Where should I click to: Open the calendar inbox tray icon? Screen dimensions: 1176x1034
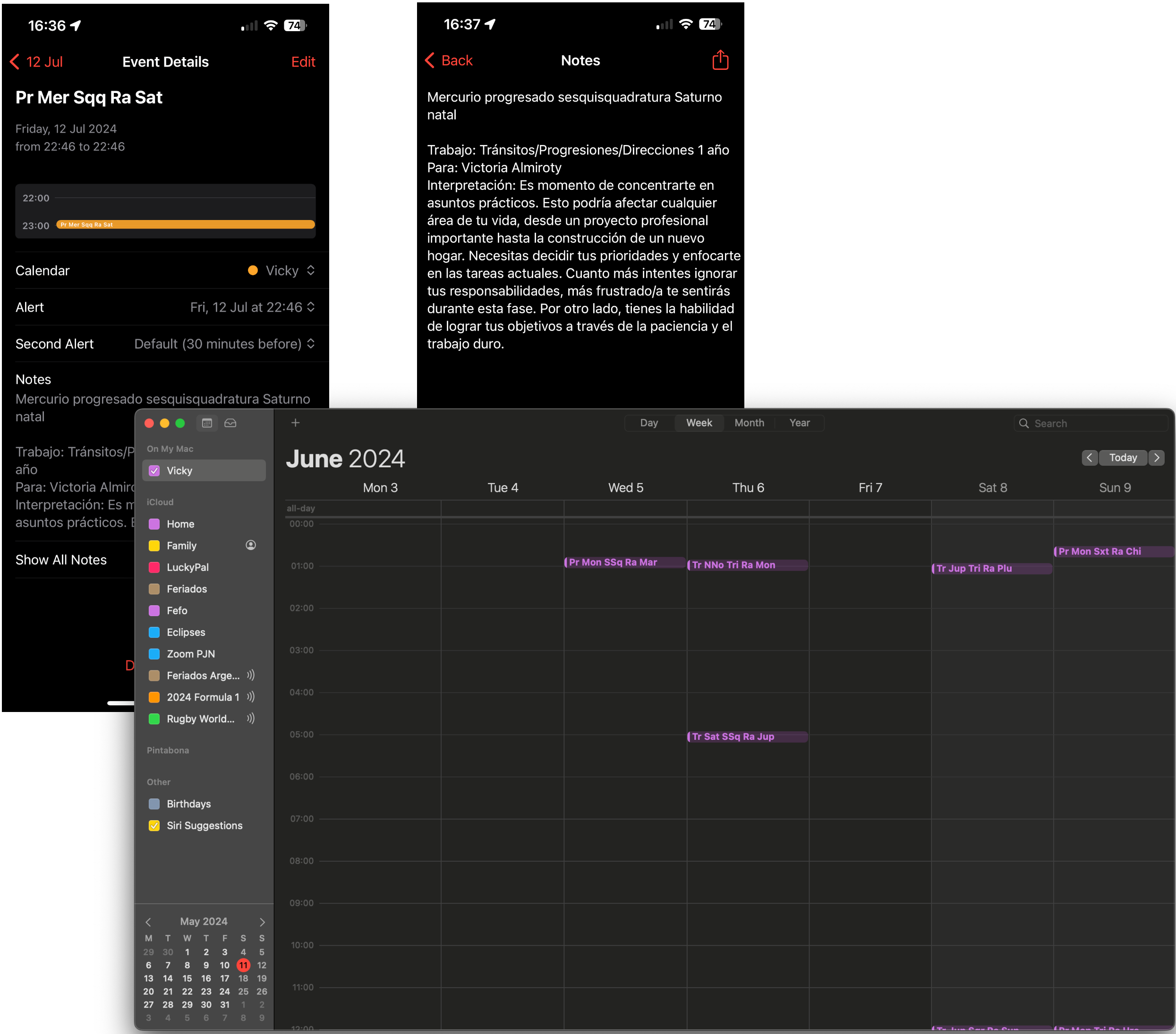pos(230,423)
